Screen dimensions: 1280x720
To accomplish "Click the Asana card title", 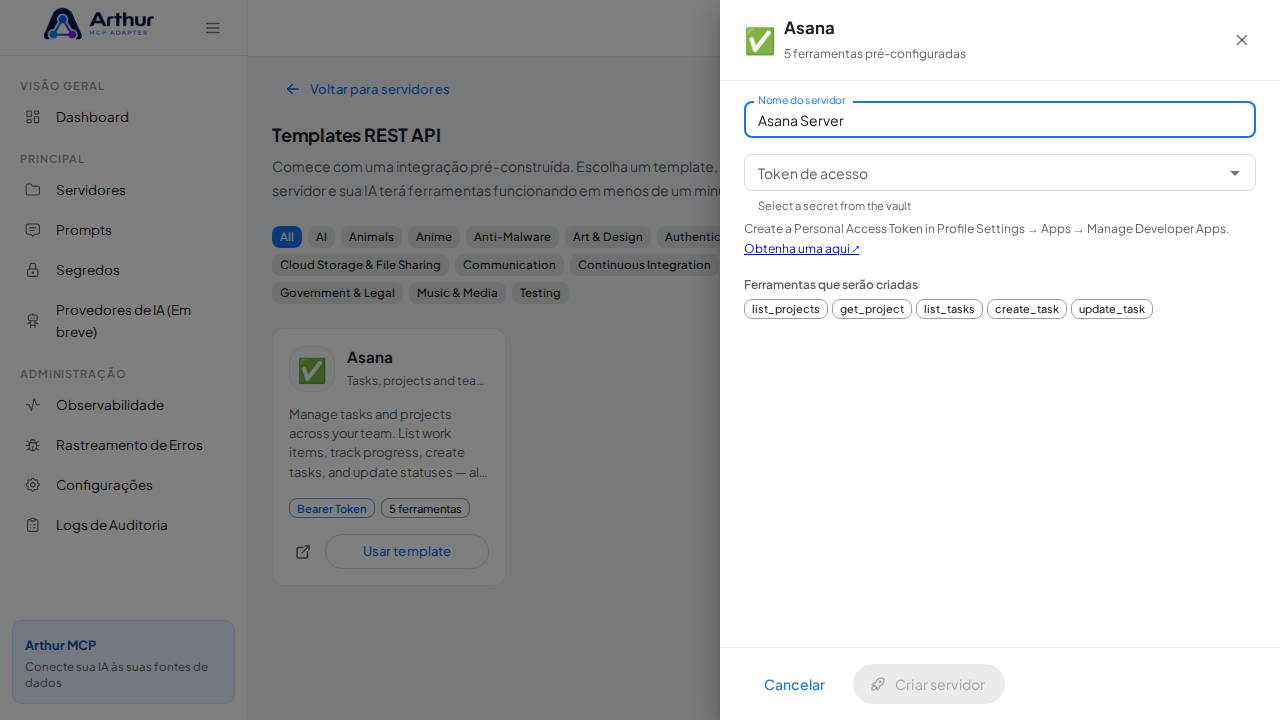I will coord(370,357).
